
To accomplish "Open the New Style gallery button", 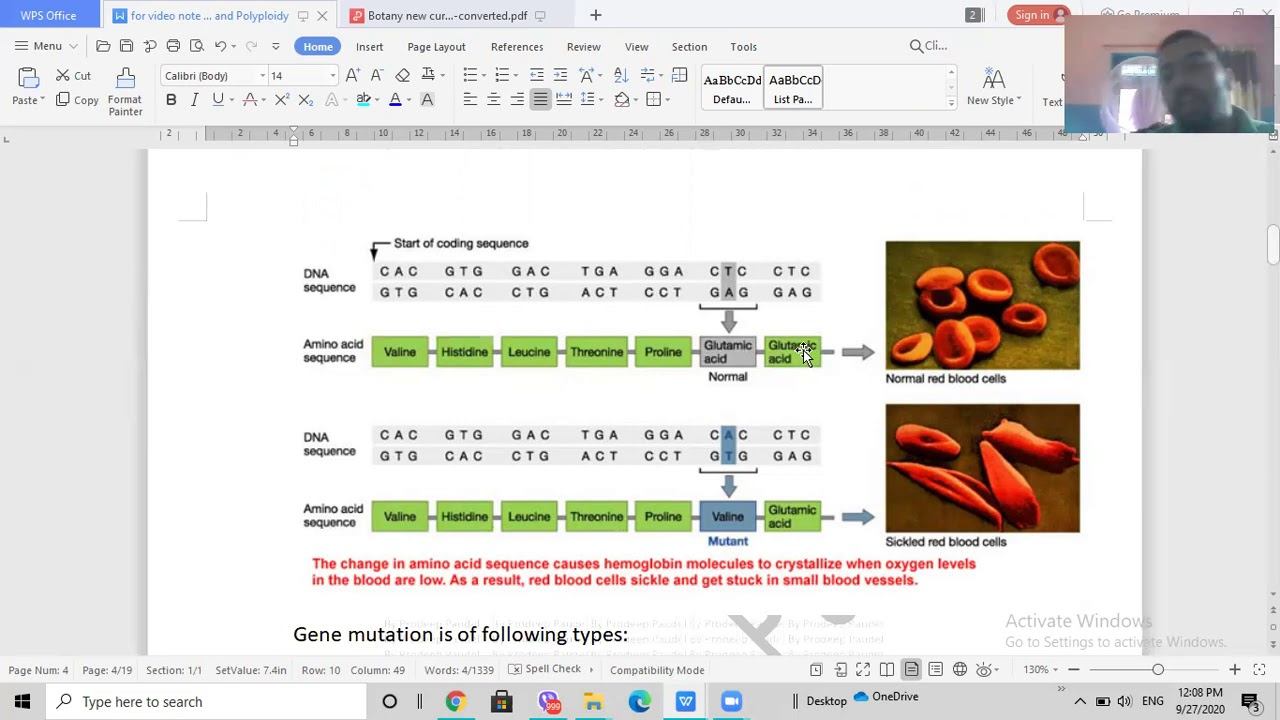I will click(994, 87).
